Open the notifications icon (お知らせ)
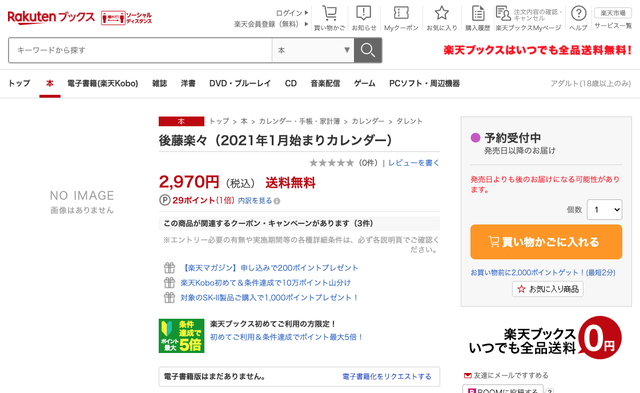Image resolution: width=640 pixels, height=393 pixels. tap(363, 13)
